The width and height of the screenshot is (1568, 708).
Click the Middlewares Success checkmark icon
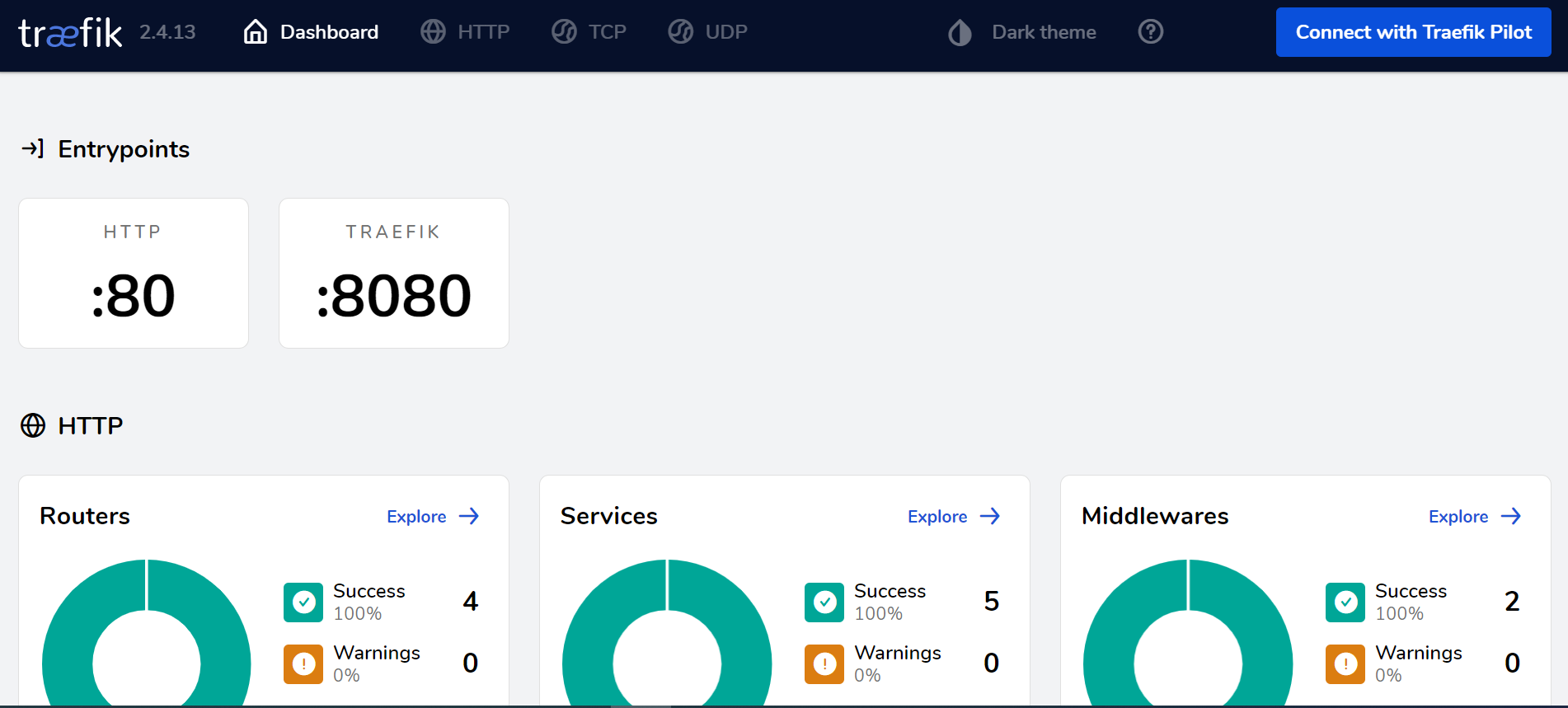tap(1345, 603)
